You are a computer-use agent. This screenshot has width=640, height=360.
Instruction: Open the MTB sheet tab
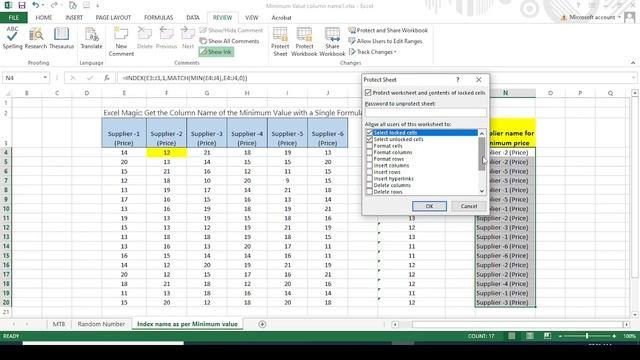[x=59, y=324]
